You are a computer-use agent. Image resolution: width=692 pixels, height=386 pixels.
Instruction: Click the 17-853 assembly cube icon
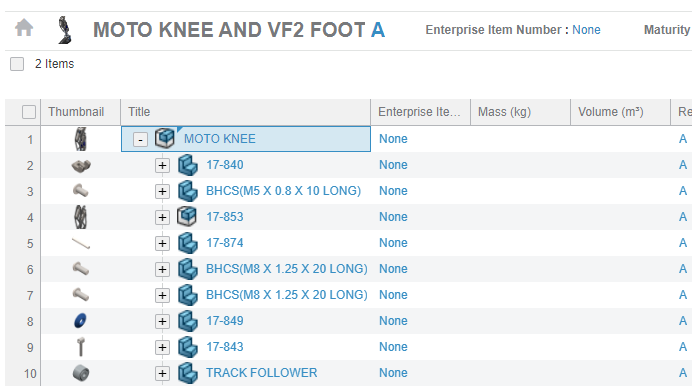[x=187, y=217]
